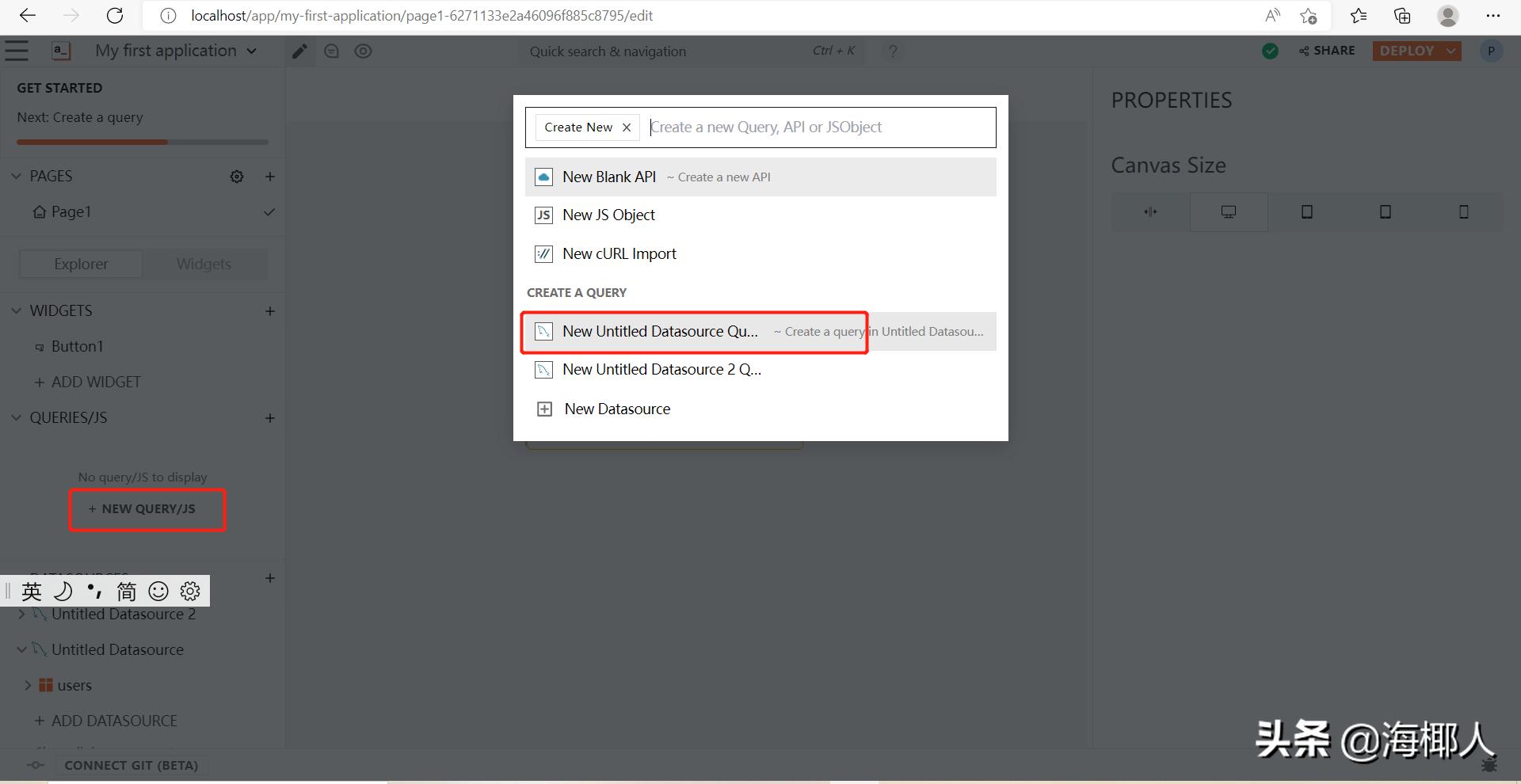1521x784 pixels.
Task: Focus the Create a new Query search field
Action: pos(820,127)
